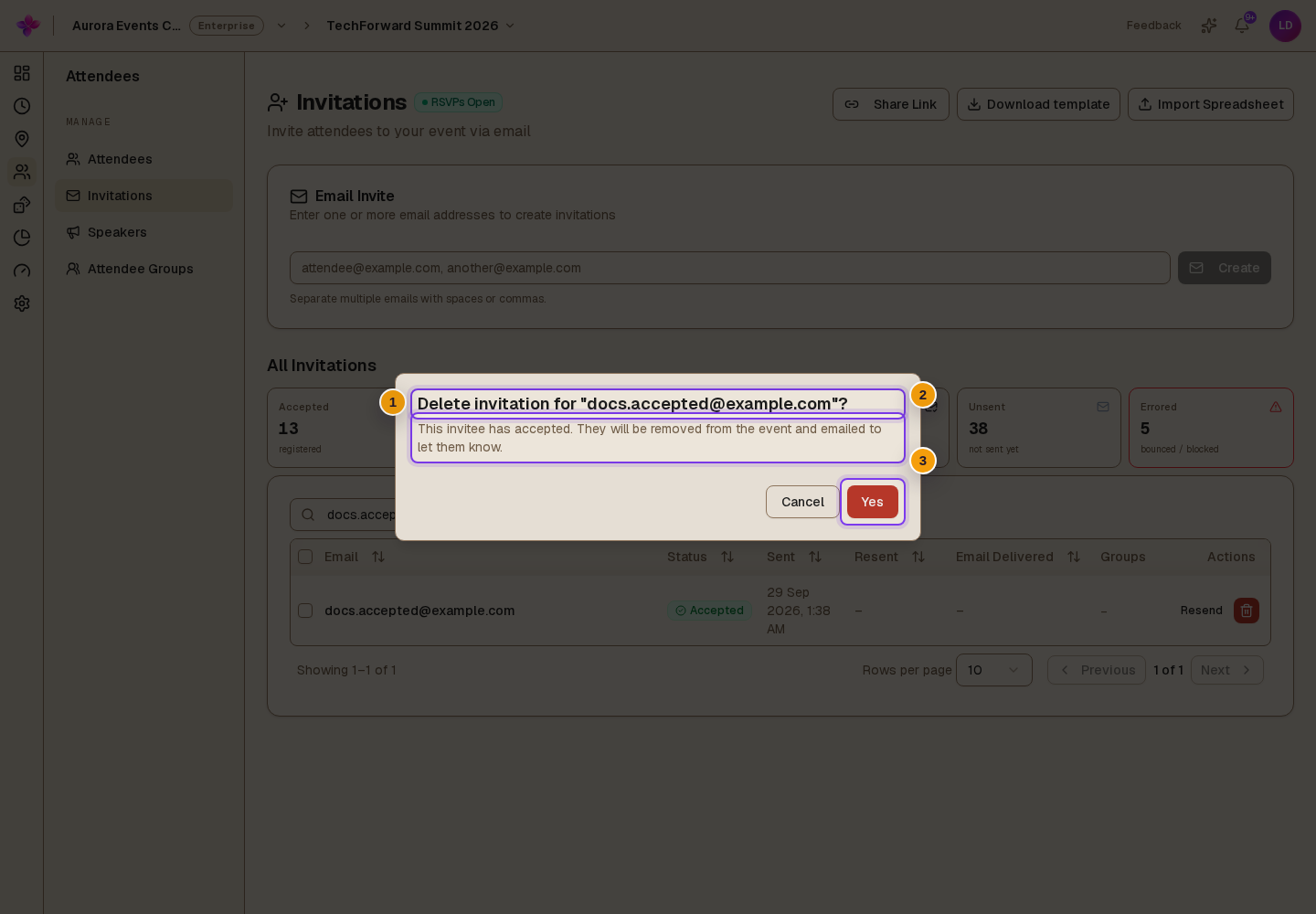Sort by Resent column arrows
The image size is (1316, 914).
coord(918,557)
